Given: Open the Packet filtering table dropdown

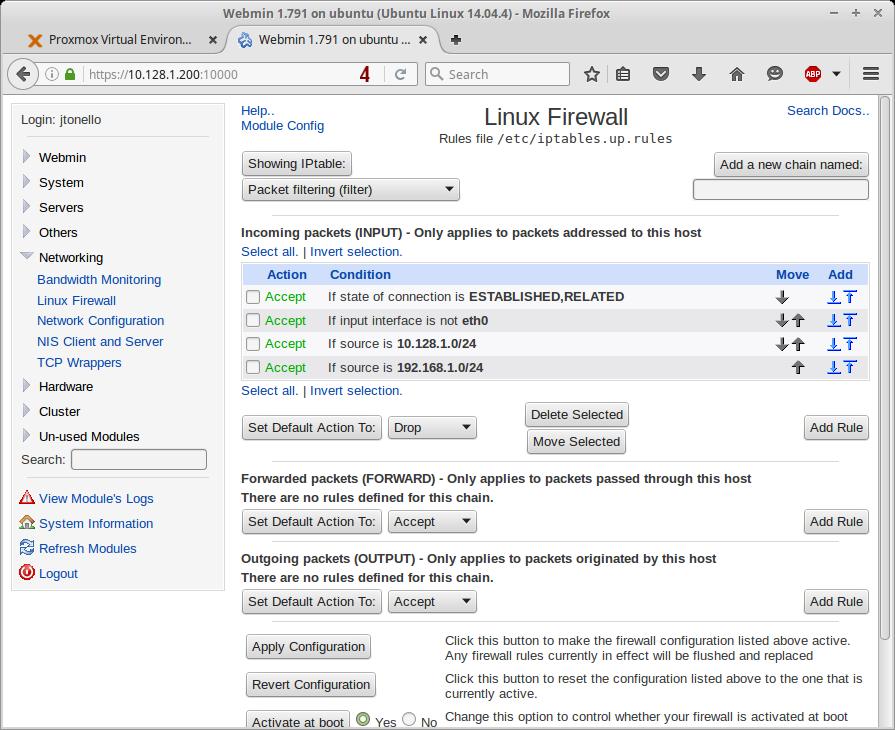Looking at the screenshot, I should (350, 189).
